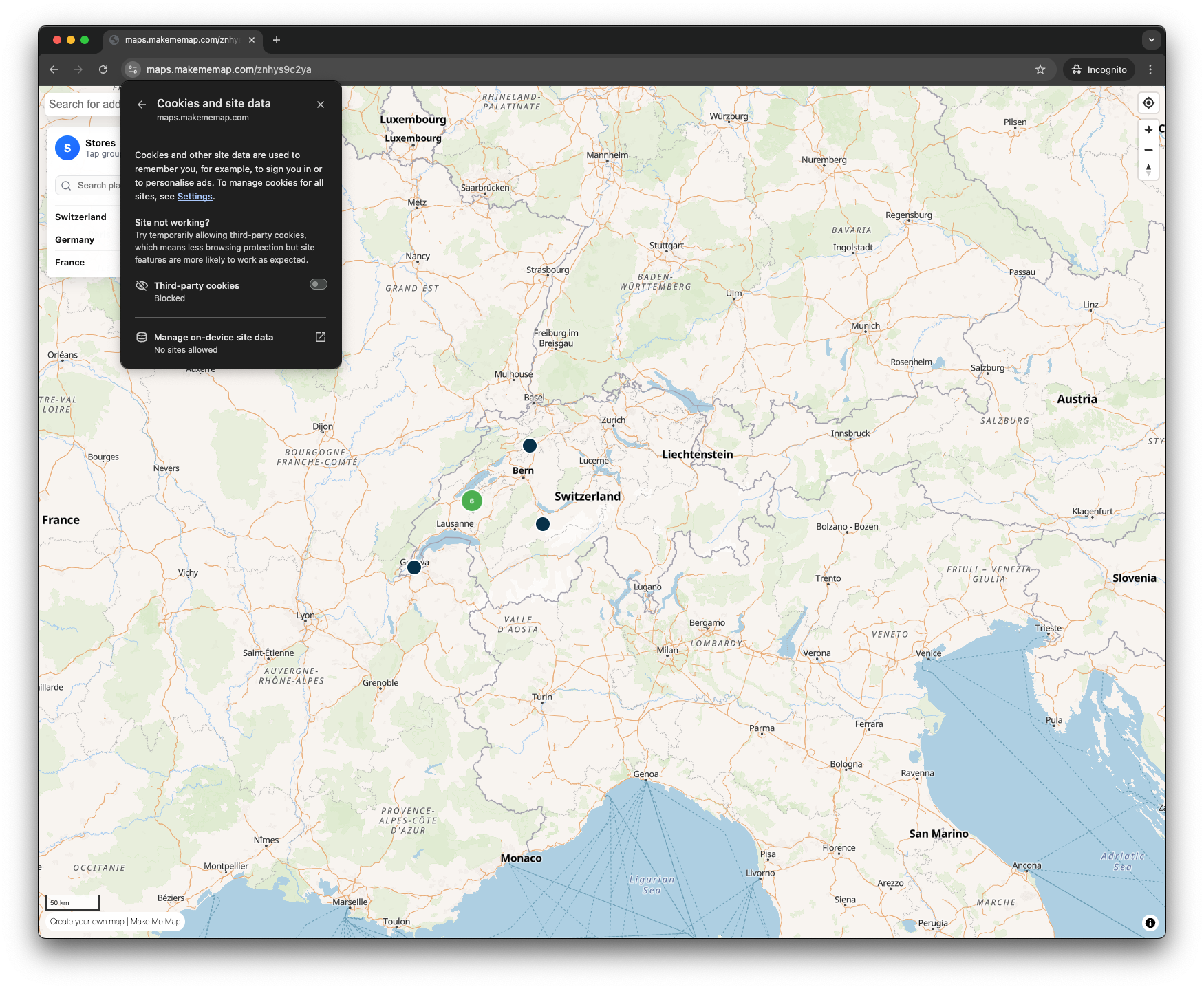Click the geolocate (find my location) map control
The image size is (1204, 989).
point(1148,102)
